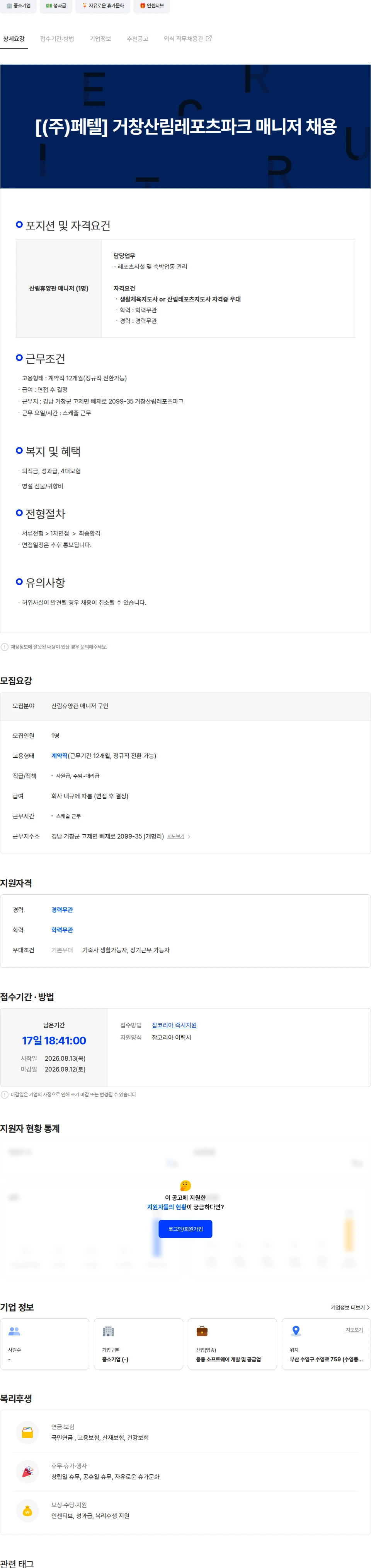Click the thinking emoji icon above applicant prompt
The image size is (371, 1568).
pos(185,1186)
